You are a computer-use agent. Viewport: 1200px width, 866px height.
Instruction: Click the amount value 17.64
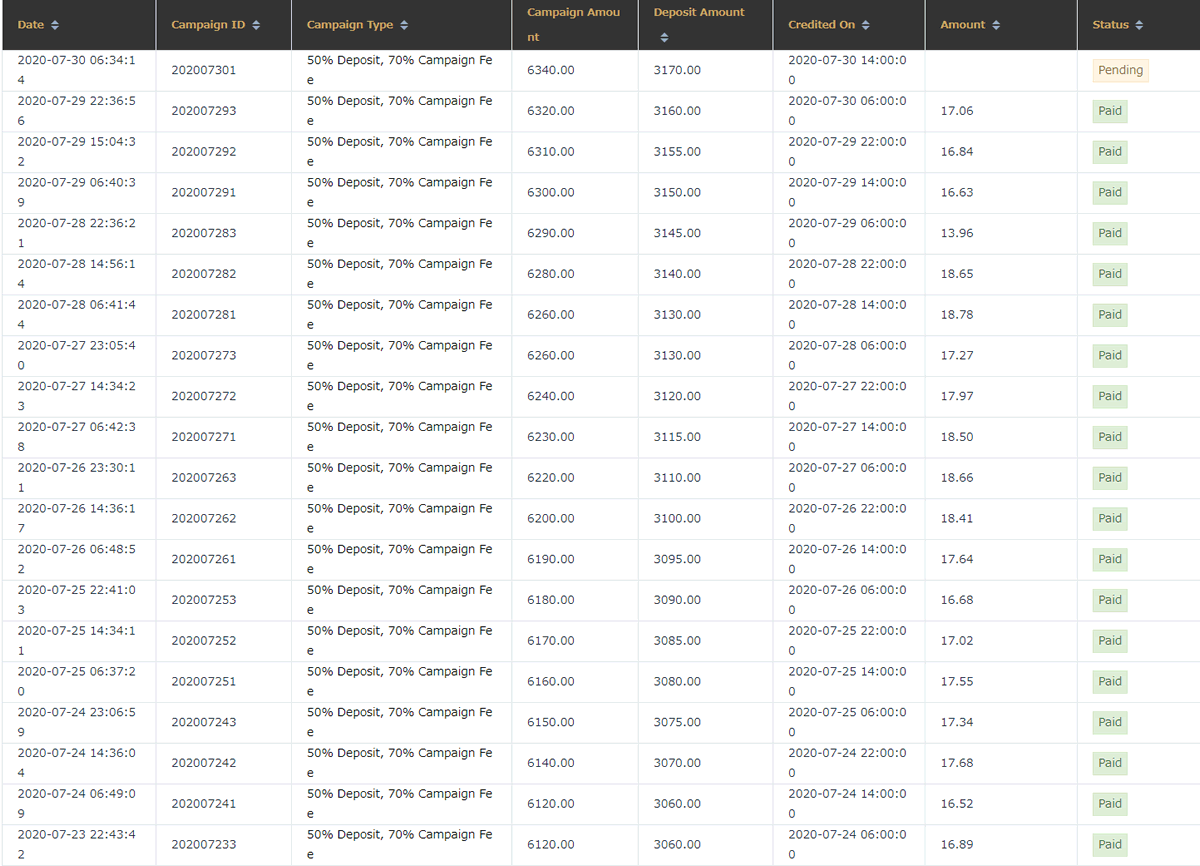957,559
